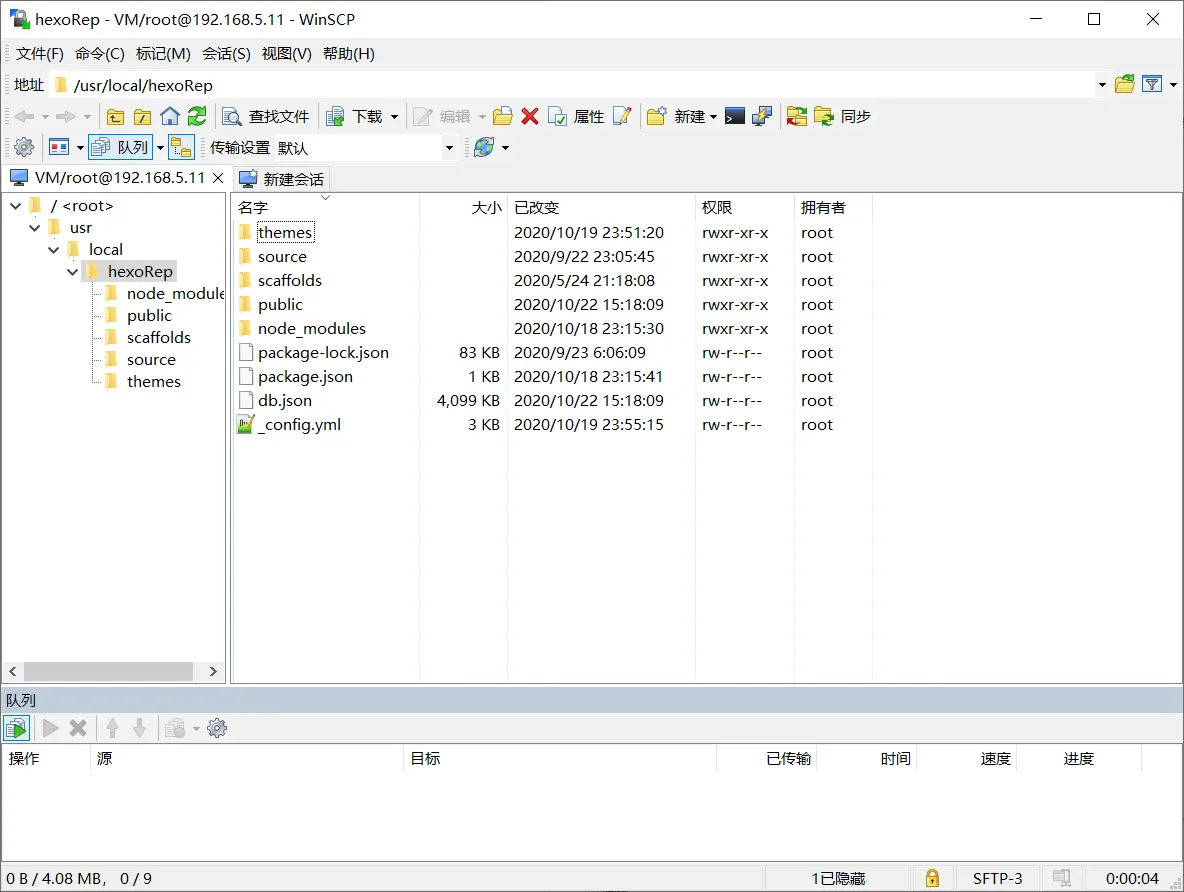
Task: Toggle the directory tree panel button
Action: coord(182,146)
